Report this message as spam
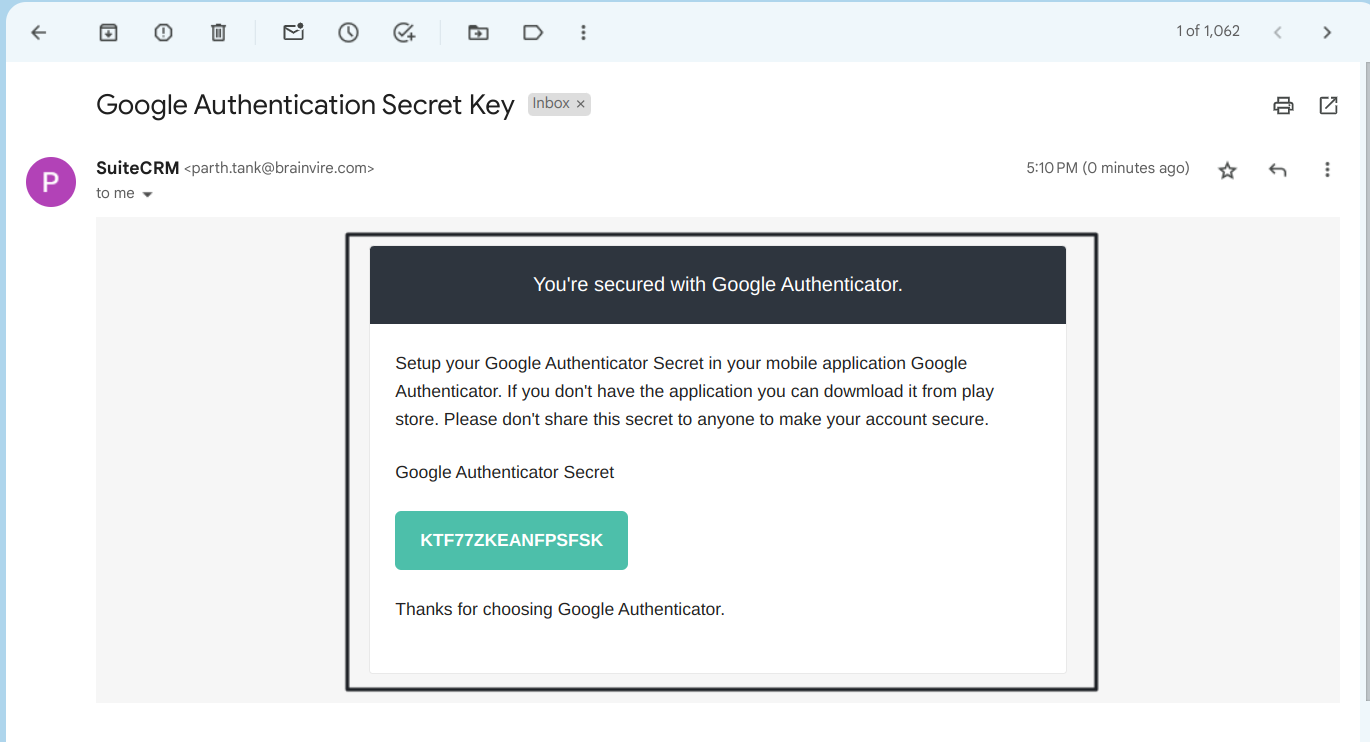Image resolution: width=1370 pixels, height=742 pixels. (163, 31)
